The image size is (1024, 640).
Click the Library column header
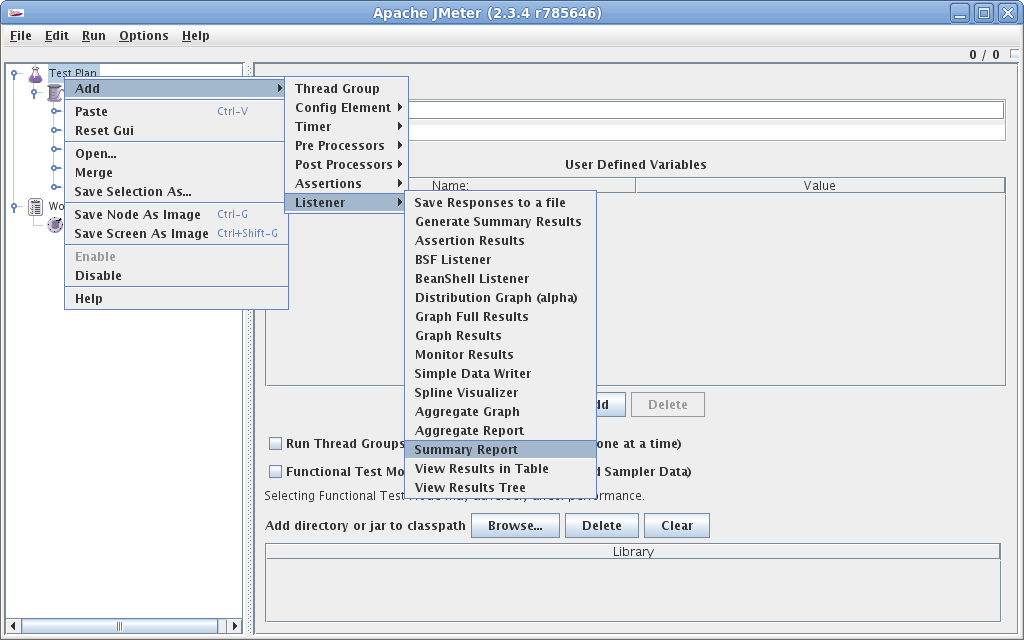[x=633, y=552]
